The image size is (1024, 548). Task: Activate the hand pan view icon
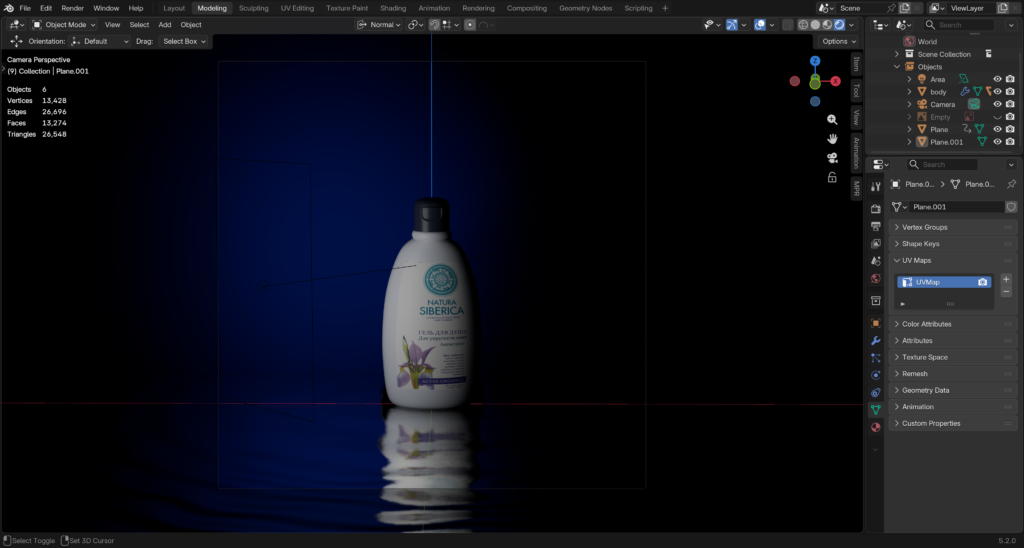[832, 138]
